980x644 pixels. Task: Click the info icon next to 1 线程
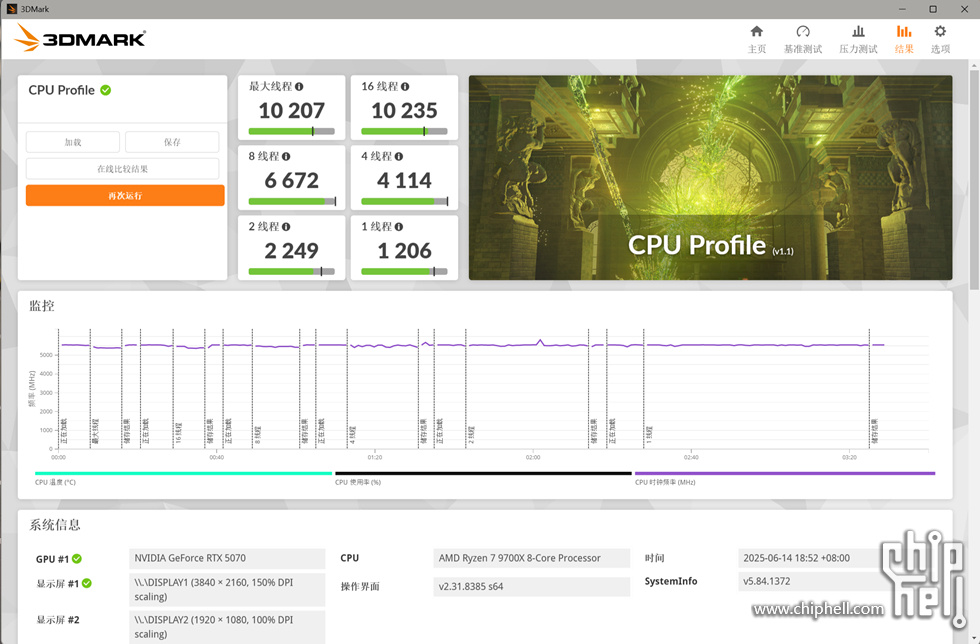pyautogui.click(x=399, y=226)
